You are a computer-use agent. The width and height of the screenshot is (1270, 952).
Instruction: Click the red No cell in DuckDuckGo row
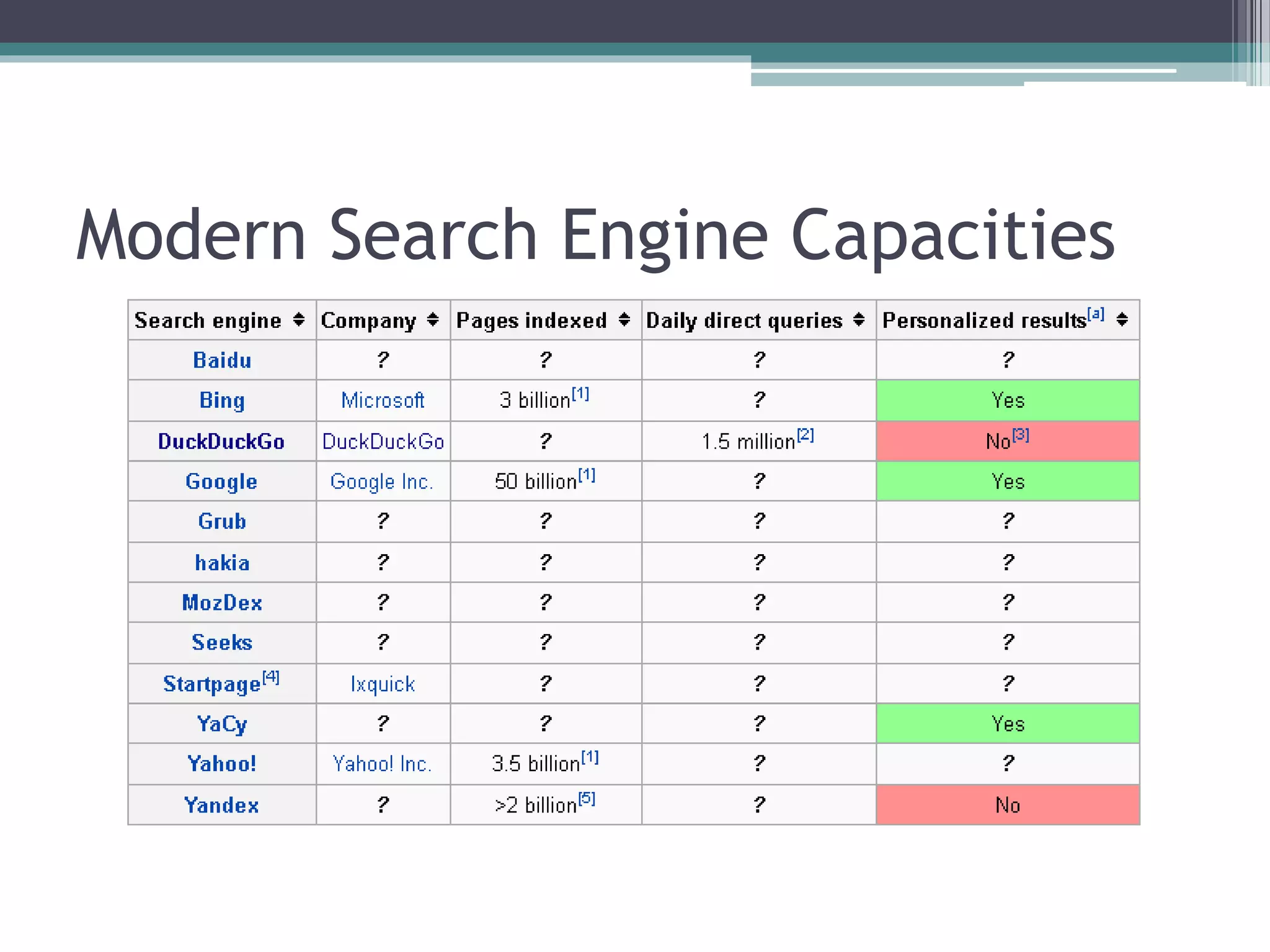1008,441
